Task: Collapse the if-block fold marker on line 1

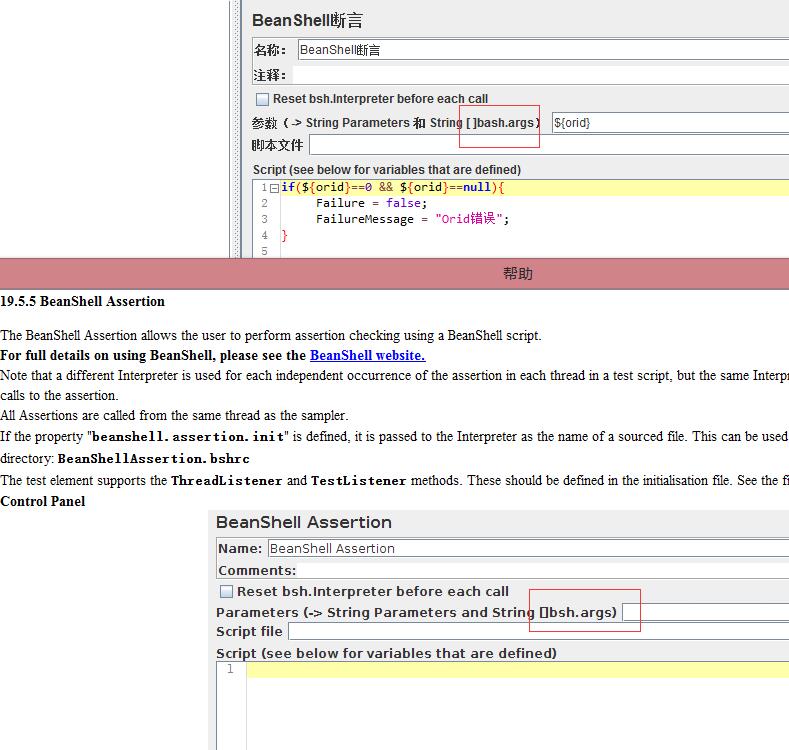Action: (x=274, y=188)
